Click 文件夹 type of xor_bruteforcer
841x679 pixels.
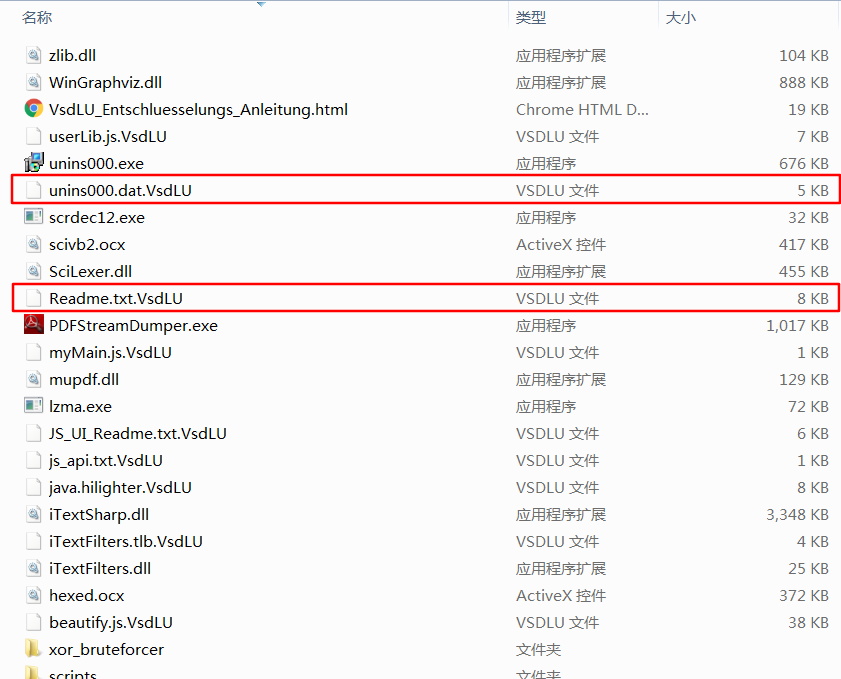point(538,650)
